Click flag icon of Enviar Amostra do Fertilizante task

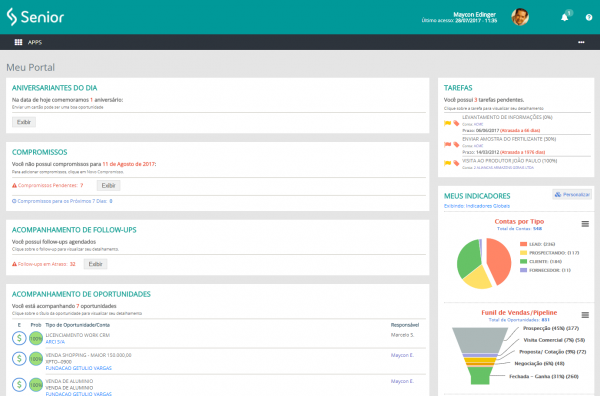447,145
